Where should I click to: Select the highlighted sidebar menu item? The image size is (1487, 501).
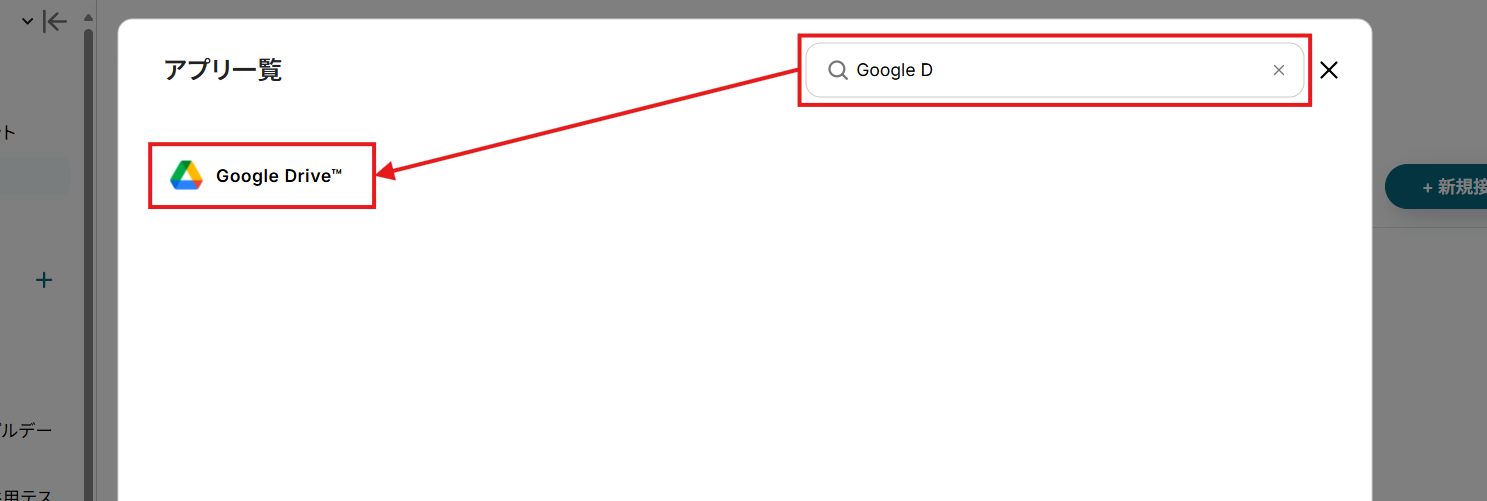click(x=35, y=176)
